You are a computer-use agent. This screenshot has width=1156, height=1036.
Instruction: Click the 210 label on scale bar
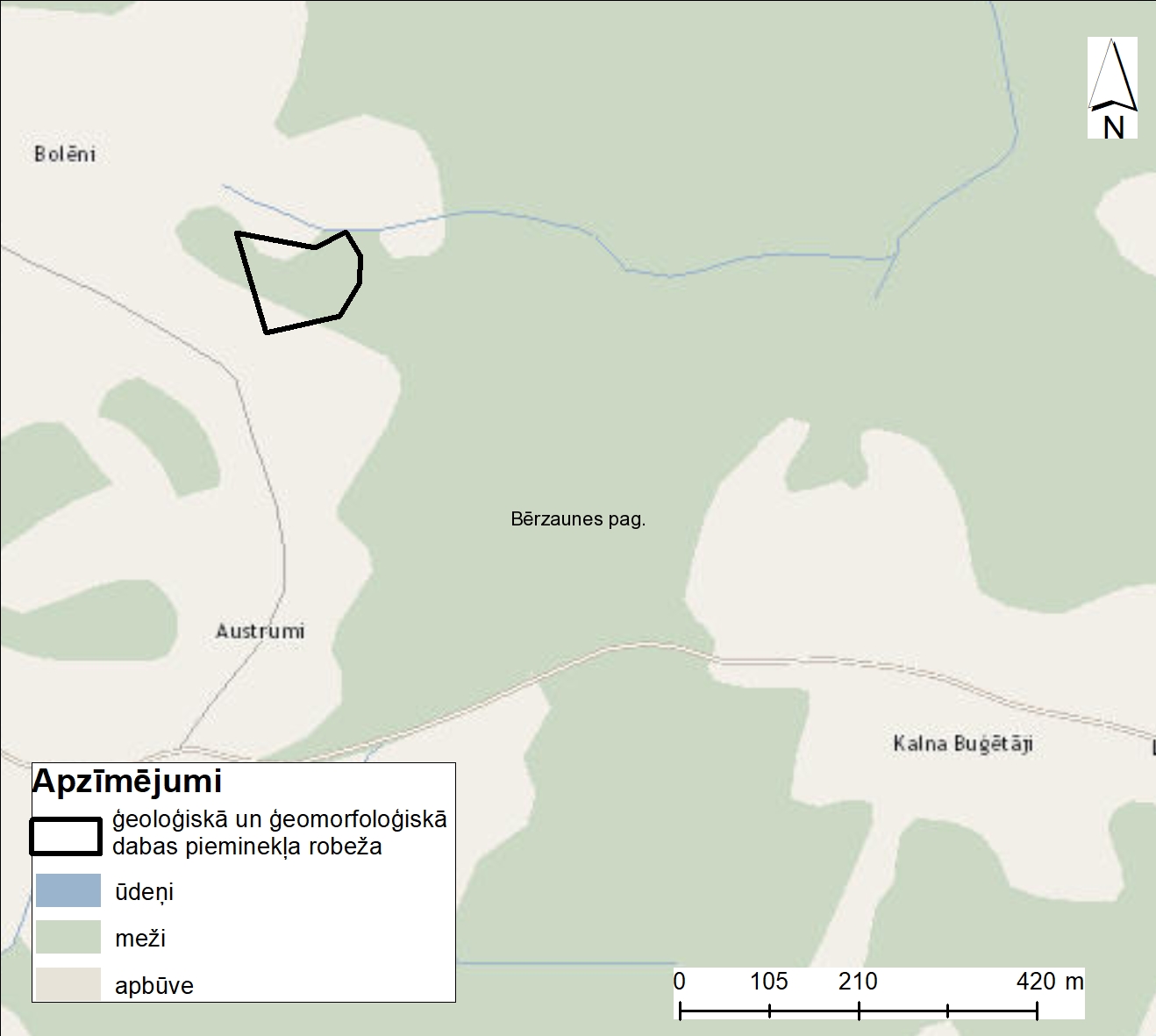pos(858,981)
